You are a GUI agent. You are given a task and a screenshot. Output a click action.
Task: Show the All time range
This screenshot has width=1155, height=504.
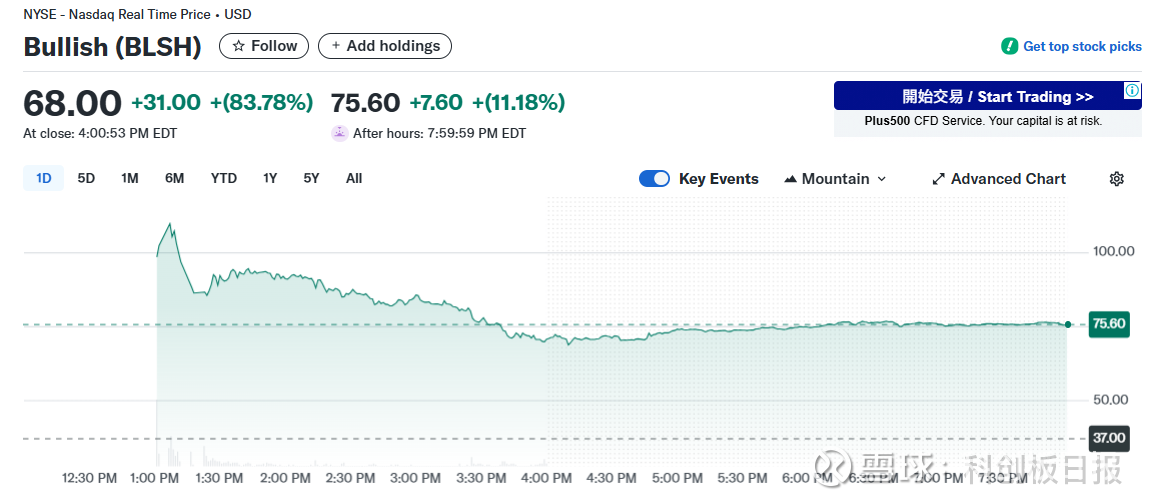pyautogui.click(x=354, y=178)
